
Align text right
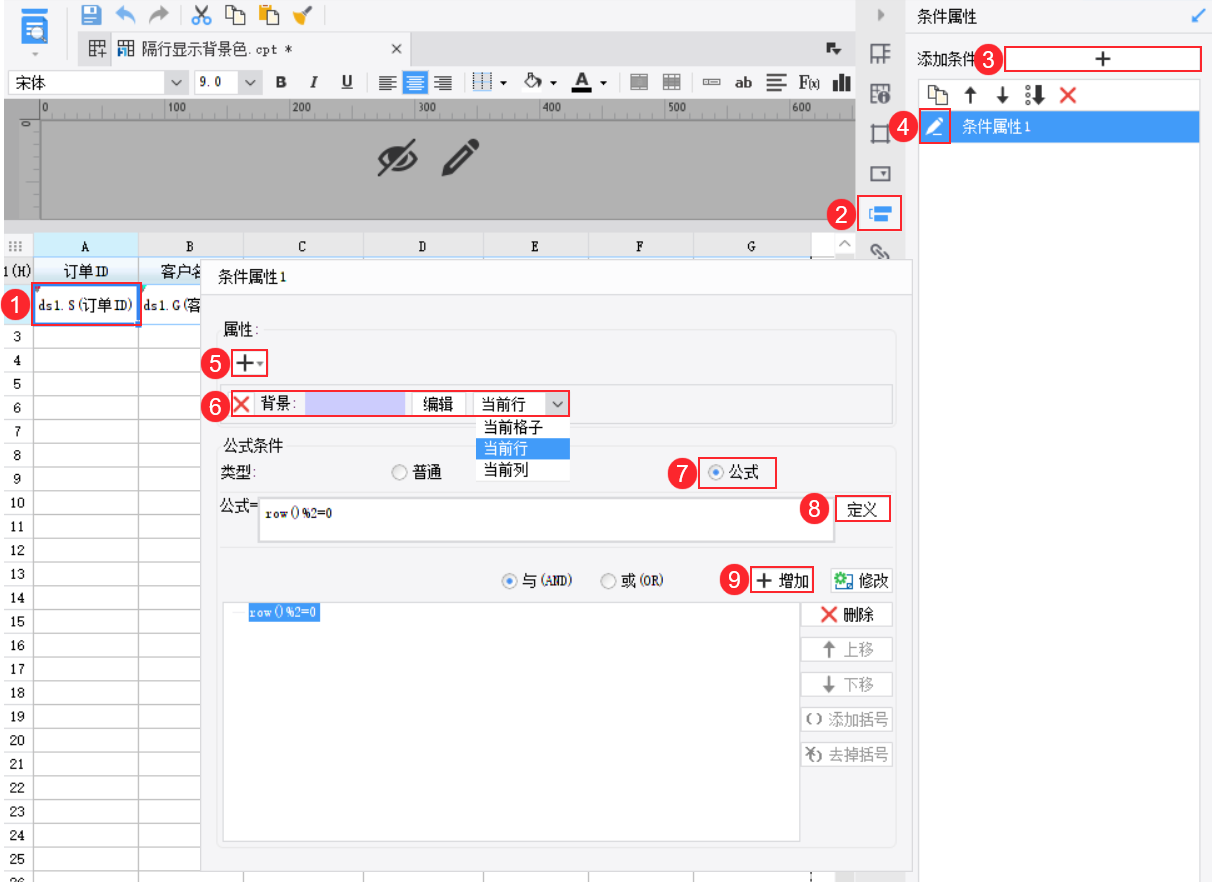(442, 83)
